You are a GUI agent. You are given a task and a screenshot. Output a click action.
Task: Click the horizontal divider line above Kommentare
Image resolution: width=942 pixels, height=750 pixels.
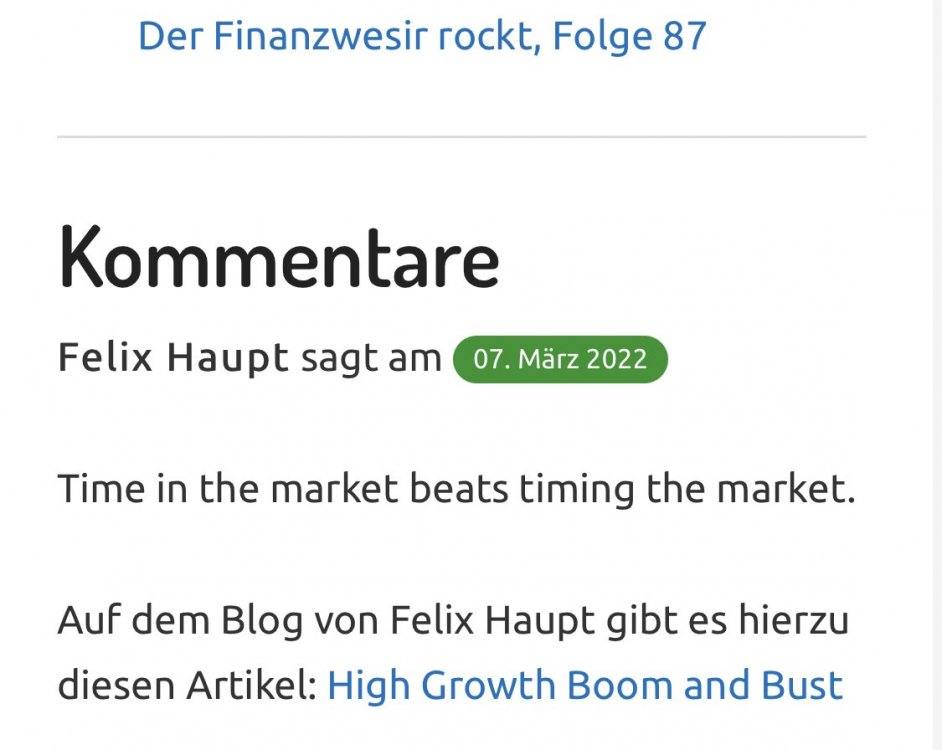[x=461, y=136]
